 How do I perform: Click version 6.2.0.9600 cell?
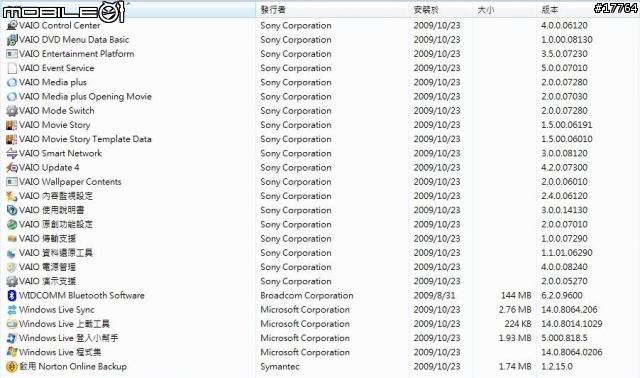562,296
